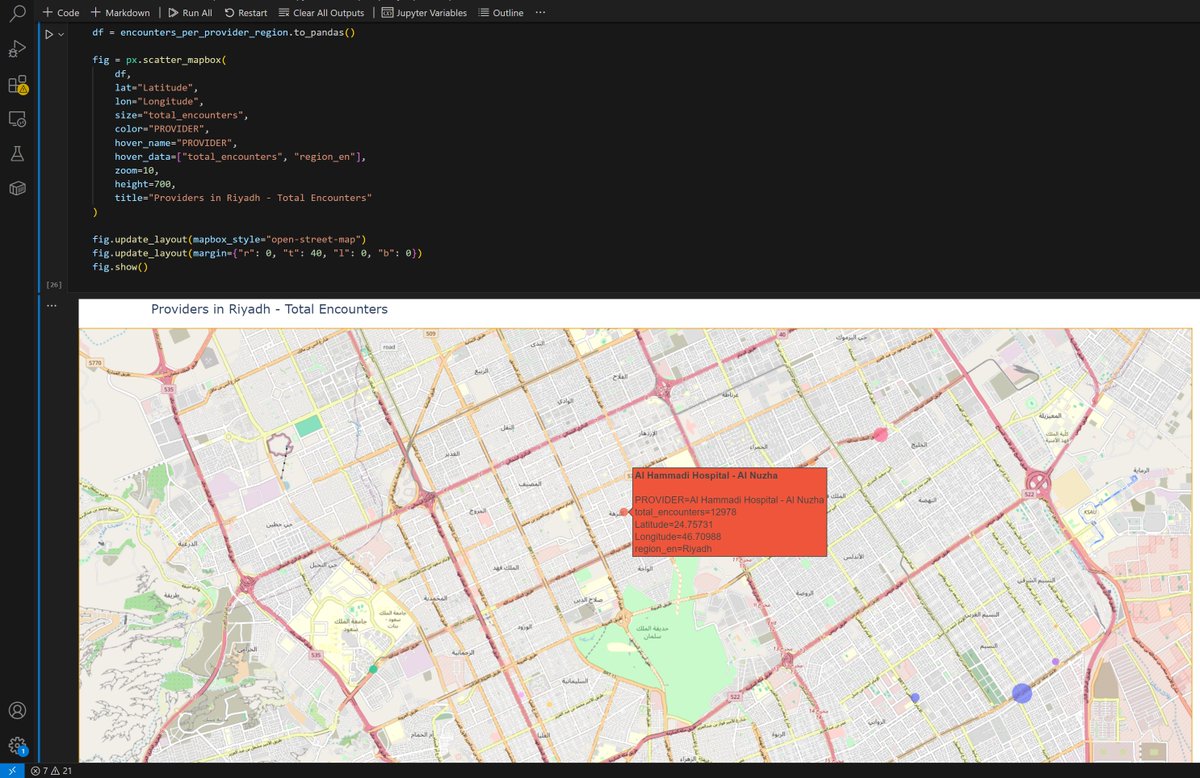This screenshot has width=1200, height=778.
Task: Open the Remote Explorer view
Action: pos(17,119)
